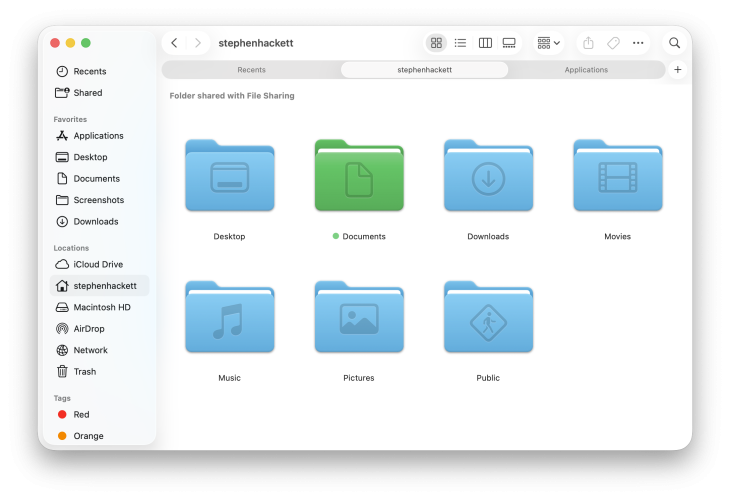
Task: Open the search magnifier icon
Action: 675,43
